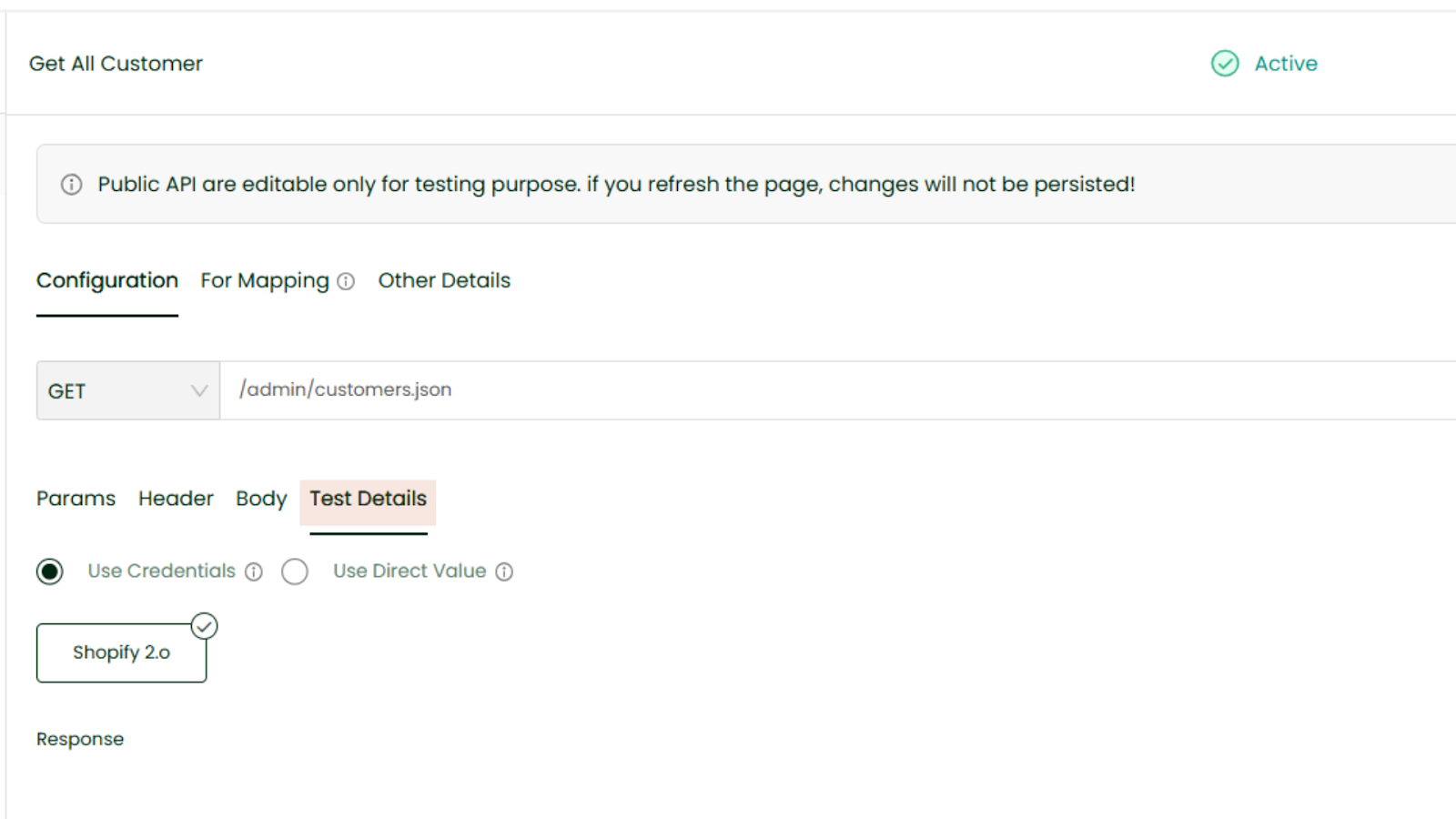This screenshot has width=1456, height=819.
Task: Open the Body tab
Action: [x=261, y=499]
